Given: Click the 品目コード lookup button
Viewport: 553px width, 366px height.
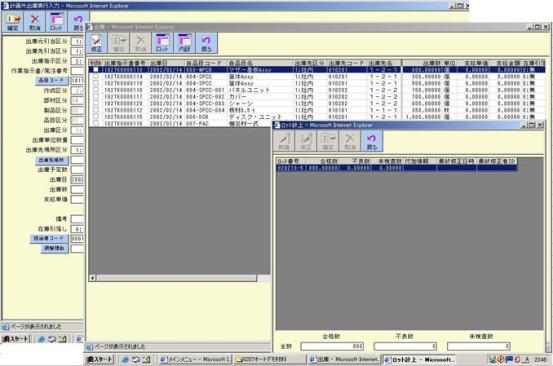Looking at the screenshot, I should click(x=52, y=80).
